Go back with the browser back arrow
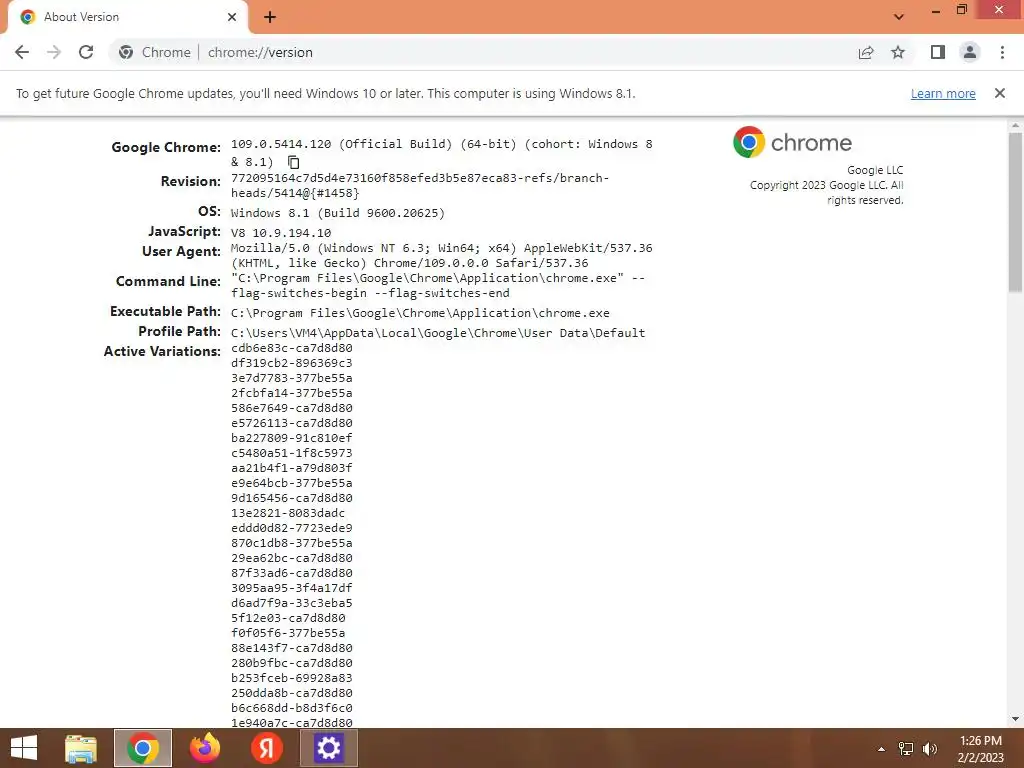1024x768 pixels. pos(22,52)
